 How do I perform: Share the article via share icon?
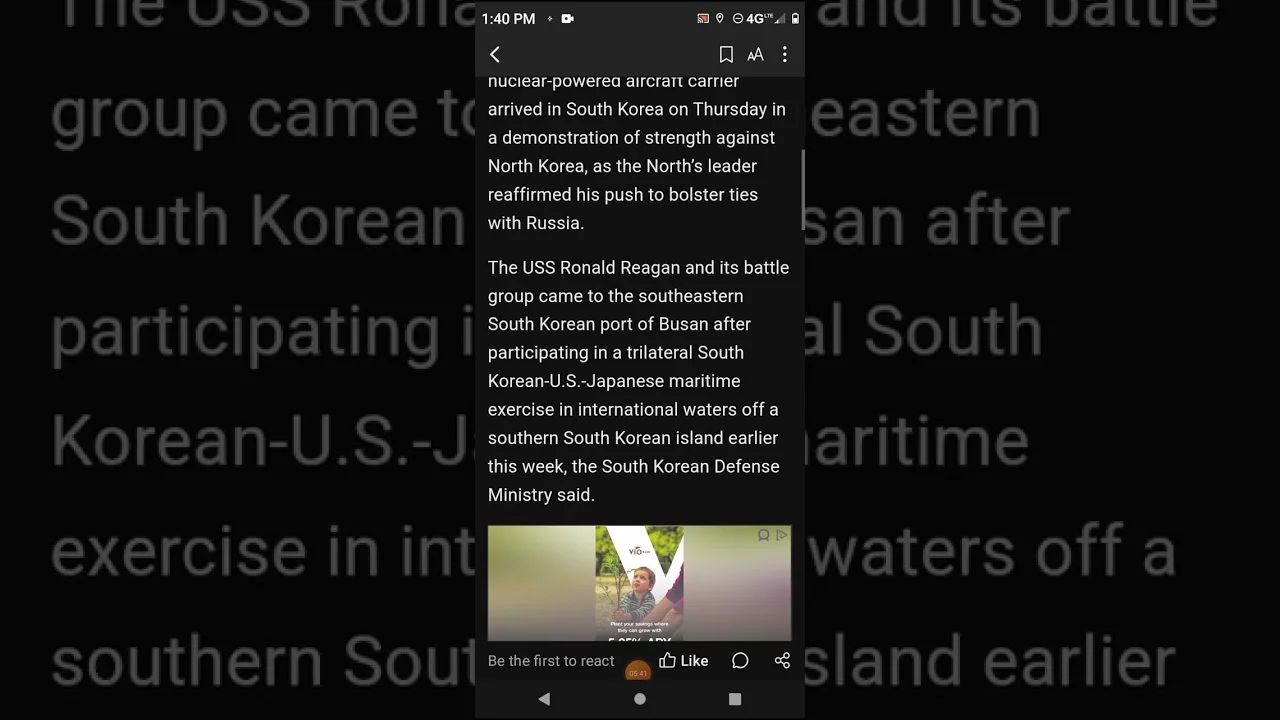(x=782, y=661)
